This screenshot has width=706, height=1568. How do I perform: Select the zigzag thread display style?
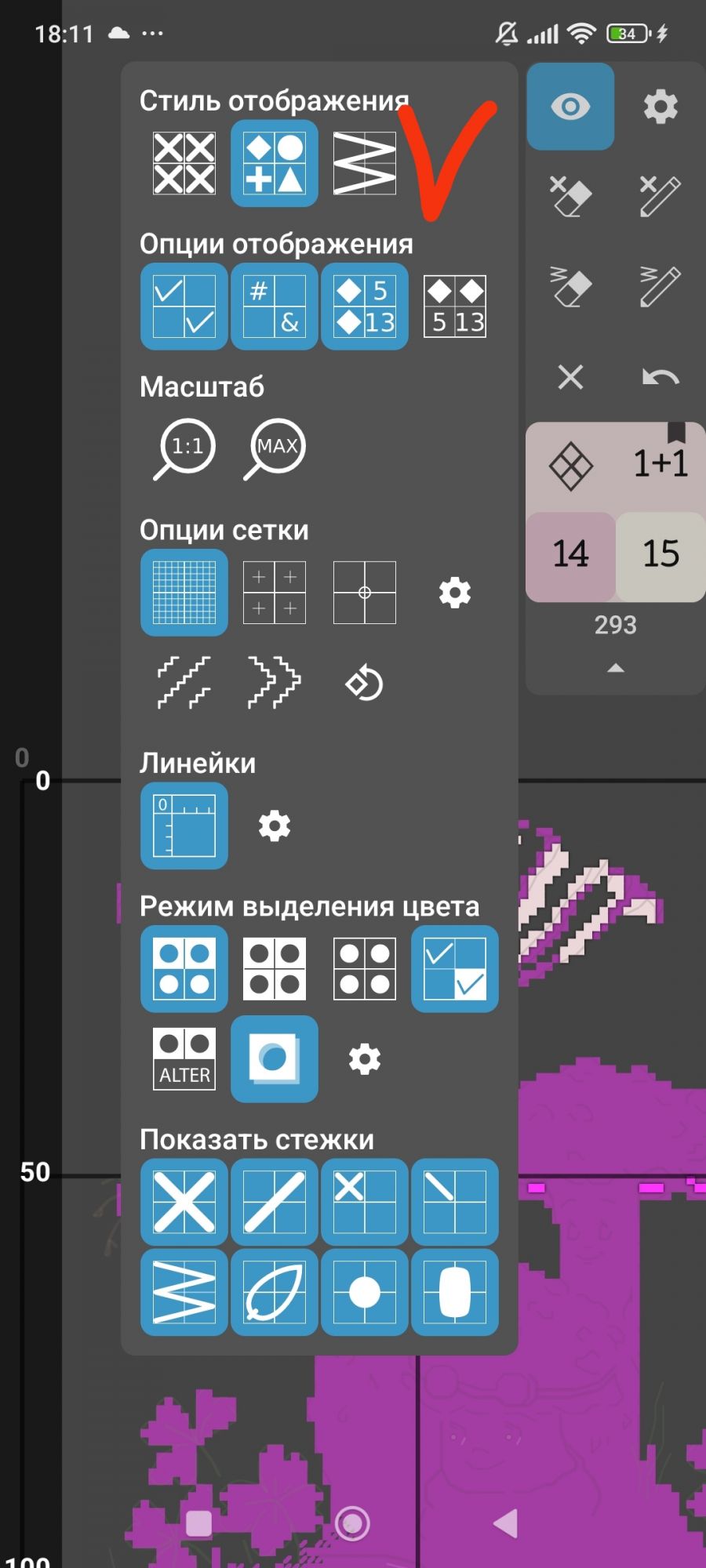click(365, 163)
